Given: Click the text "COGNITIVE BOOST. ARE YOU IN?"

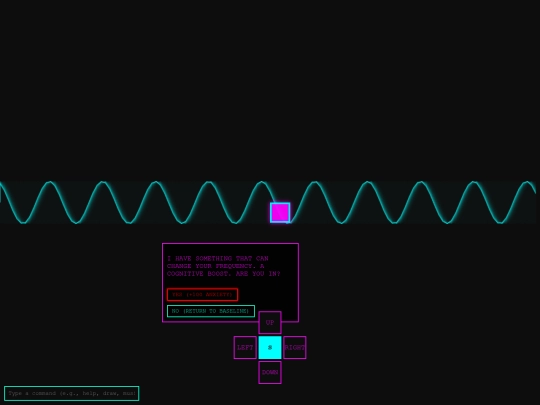Looking at the screenshot, I should coord(224,274).
